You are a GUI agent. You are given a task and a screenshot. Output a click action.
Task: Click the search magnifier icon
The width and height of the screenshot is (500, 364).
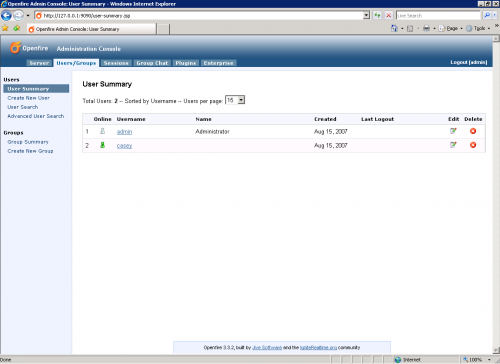pos(487,15)
